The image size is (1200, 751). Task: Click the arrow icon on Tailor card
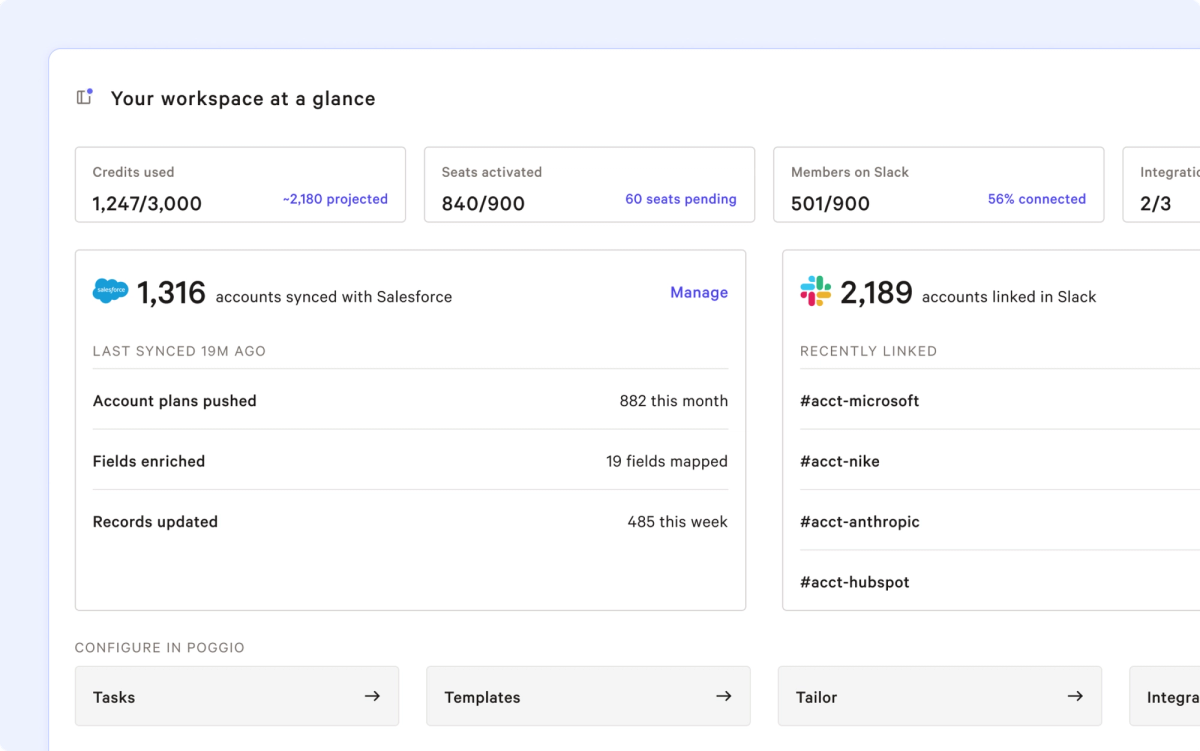pos(1075,696)
